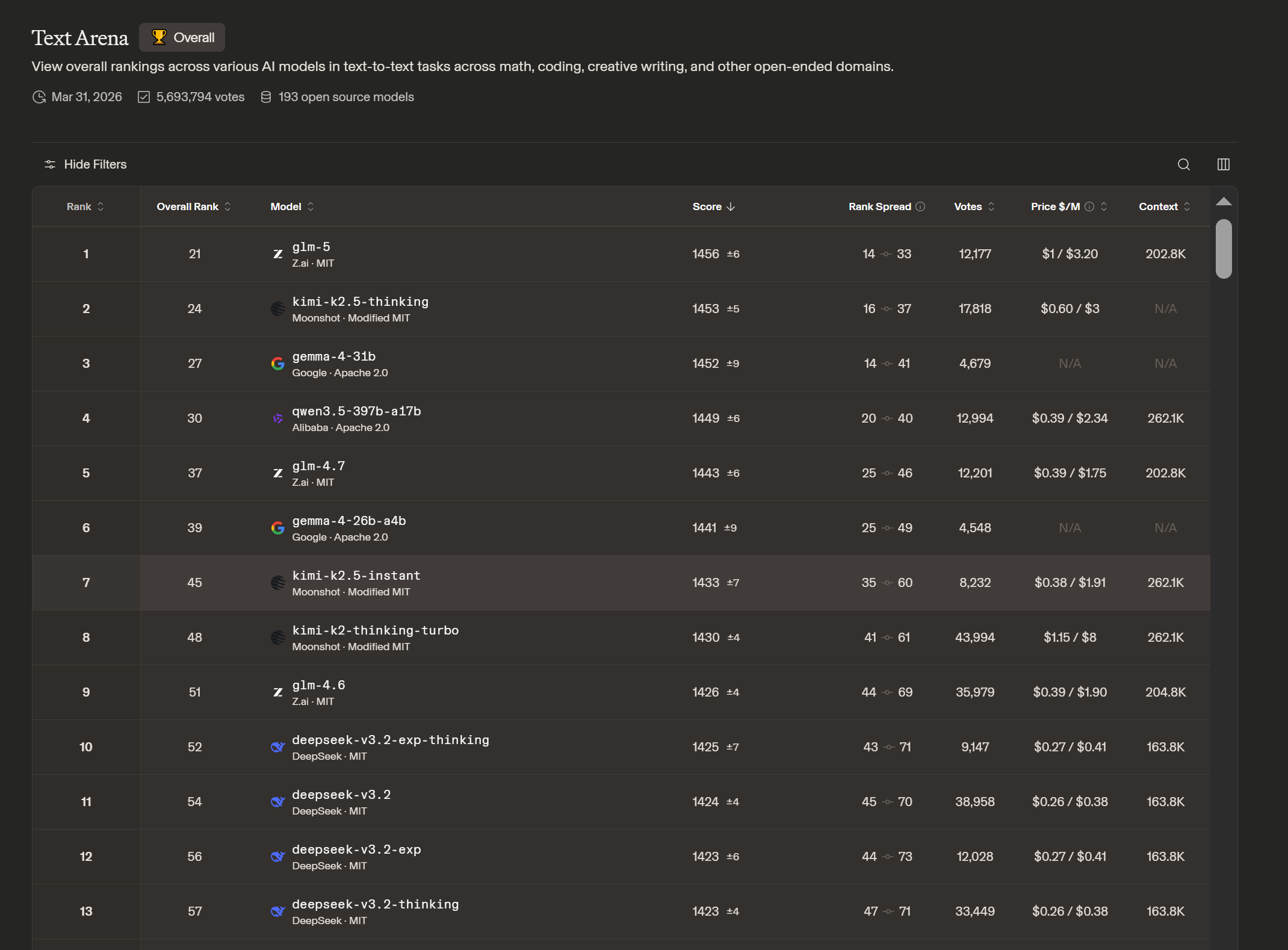Click the scrollbar up arrow

coord(1223,202)
